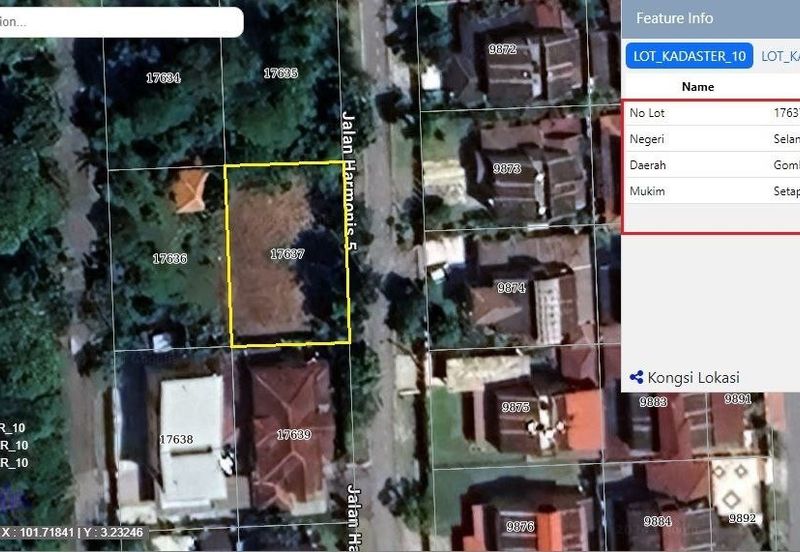Image resolution: width=800 pixels, height=552 pixels.
Task: Select lot 17638 on map
Action: tap(176, 439)
